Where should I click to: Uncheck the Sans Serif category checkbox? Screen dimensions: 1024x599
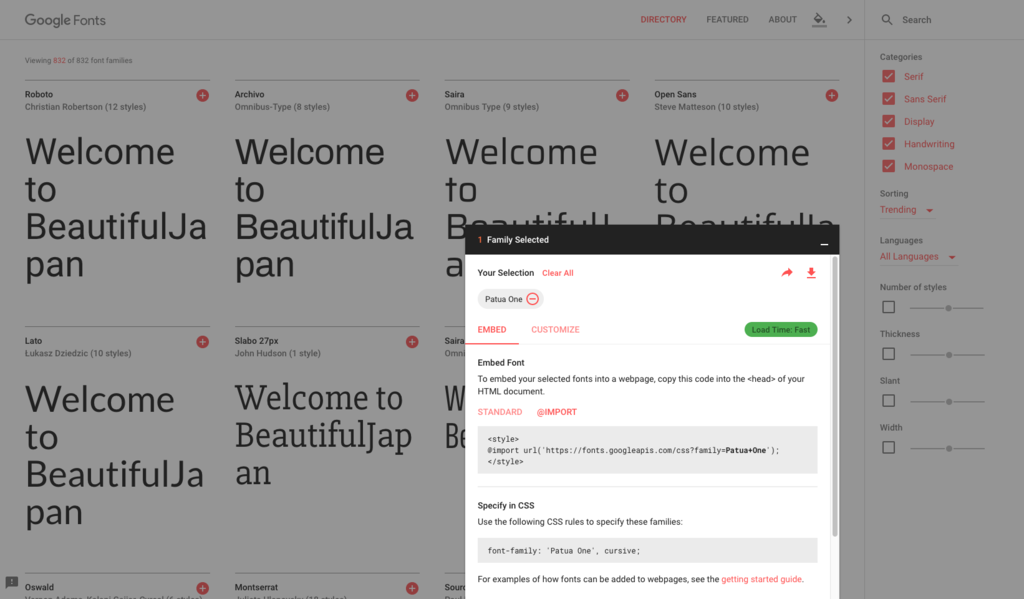(x=888, y=99)
